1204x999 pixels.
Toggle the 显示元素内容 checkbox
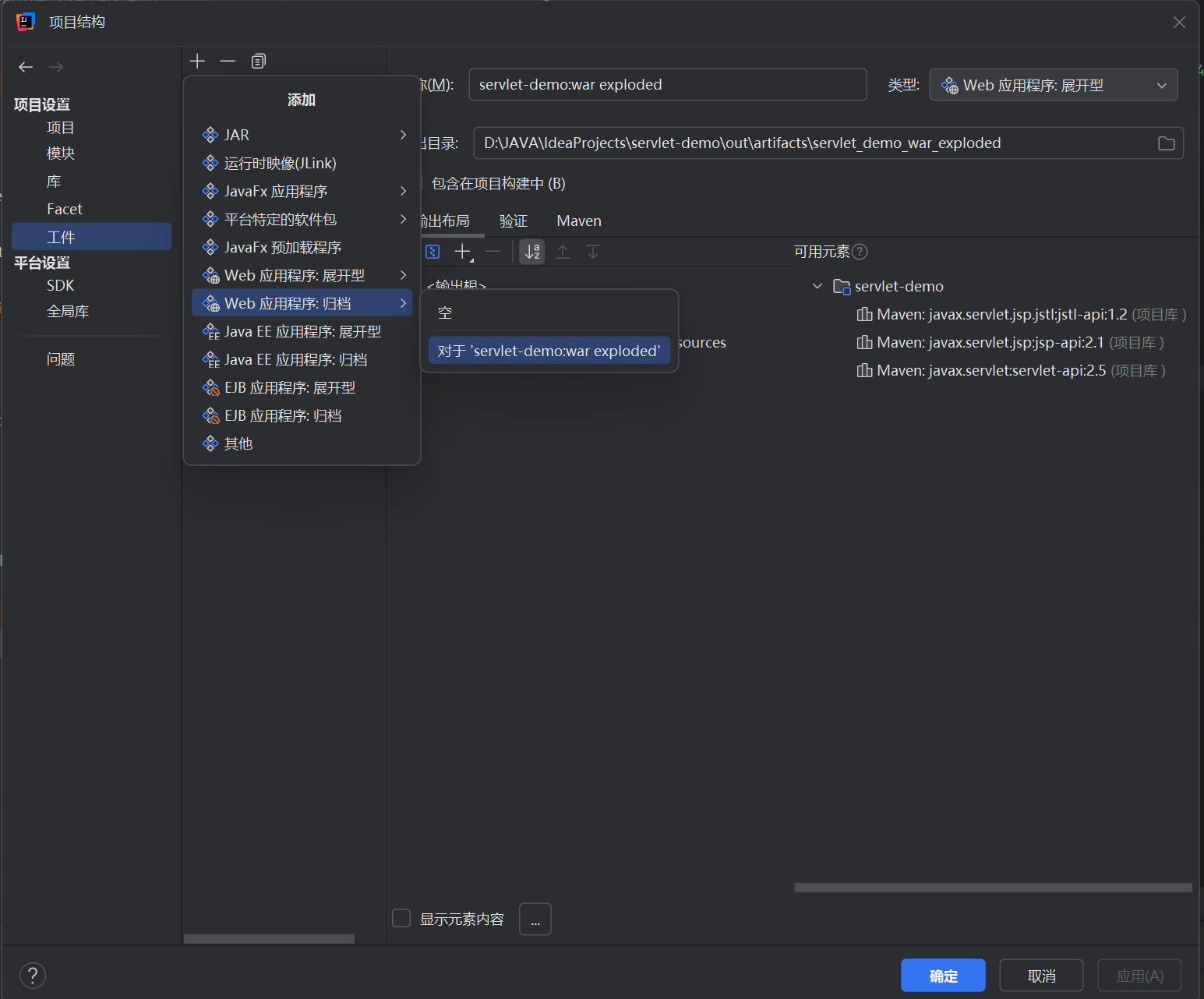pyautogui.click(x=401, y=918)
